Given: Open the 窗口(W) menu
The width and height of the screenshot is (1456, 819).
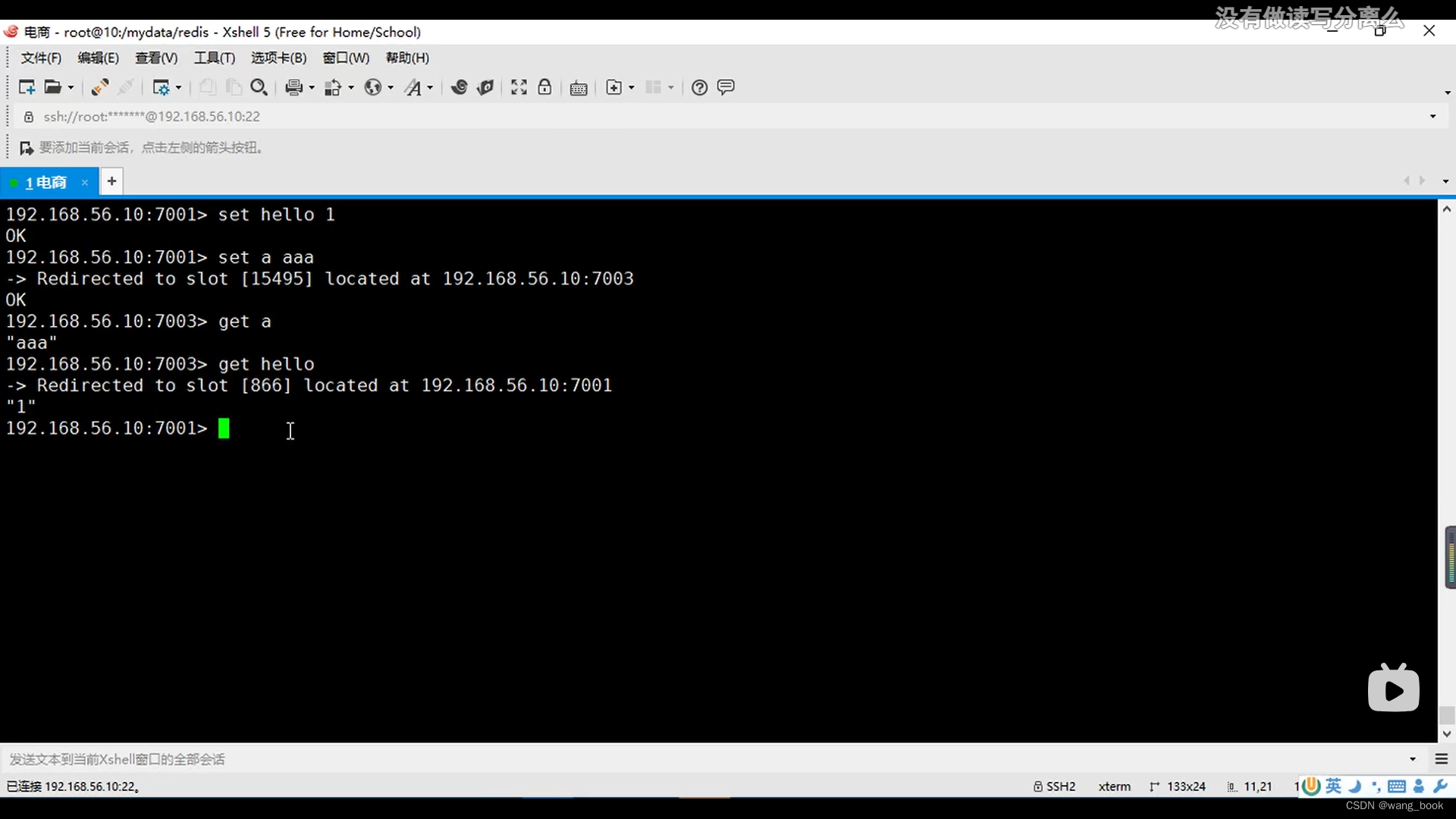Looking at the screenshot, I should coord(347,58).
